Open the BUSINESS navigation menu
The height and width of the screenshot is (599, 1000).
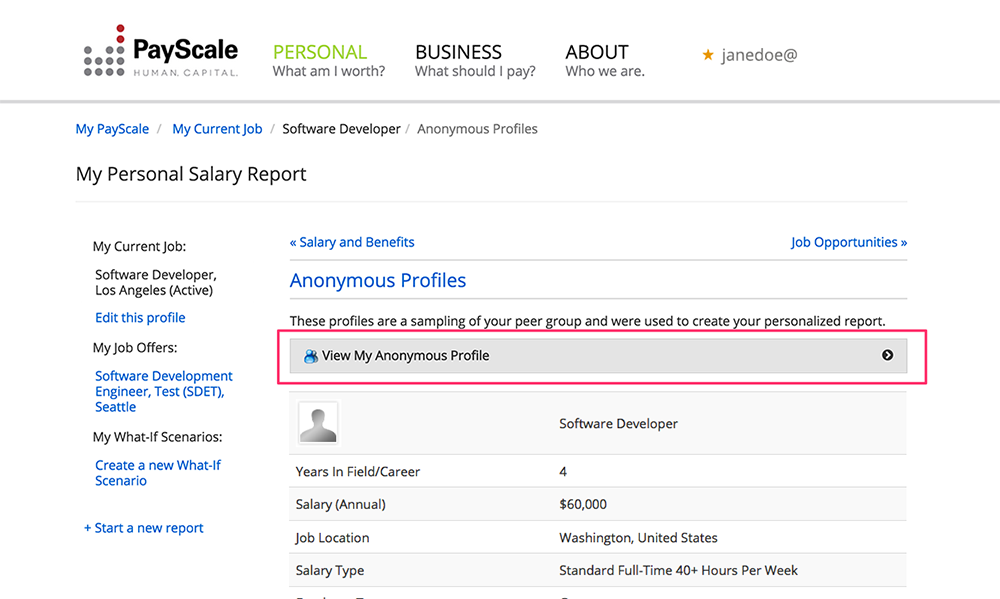pyautogui.click(x=475, y=61)
